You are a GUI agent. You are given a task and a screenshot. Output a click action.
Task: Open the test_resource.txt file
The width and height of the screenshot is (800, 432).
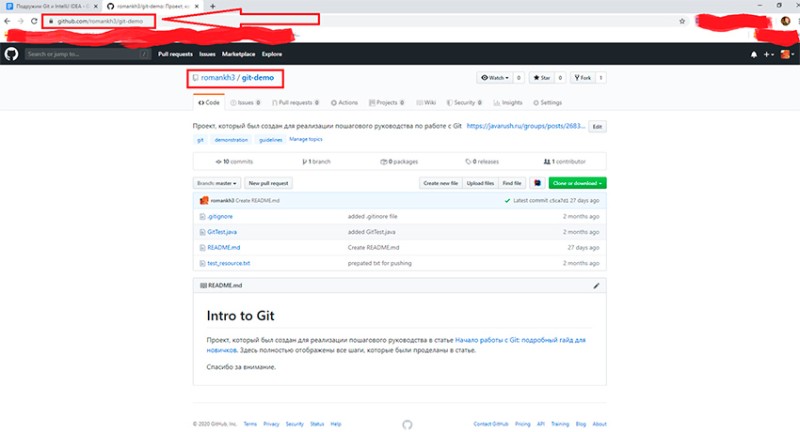(x=229, y=263)
